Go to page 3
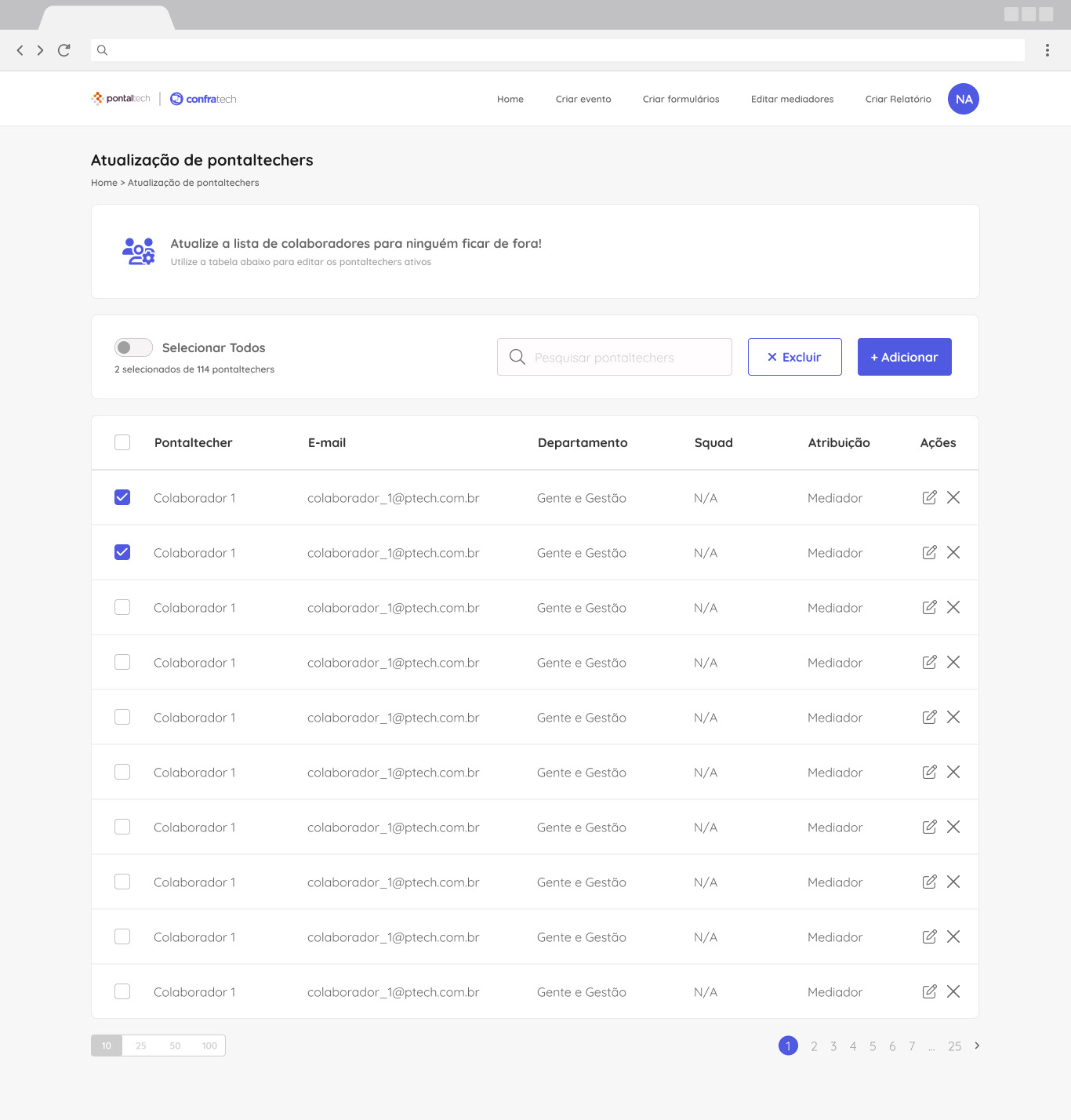The height and width of the screenshot is (1120, 1071). click(x=833, y=1046)
